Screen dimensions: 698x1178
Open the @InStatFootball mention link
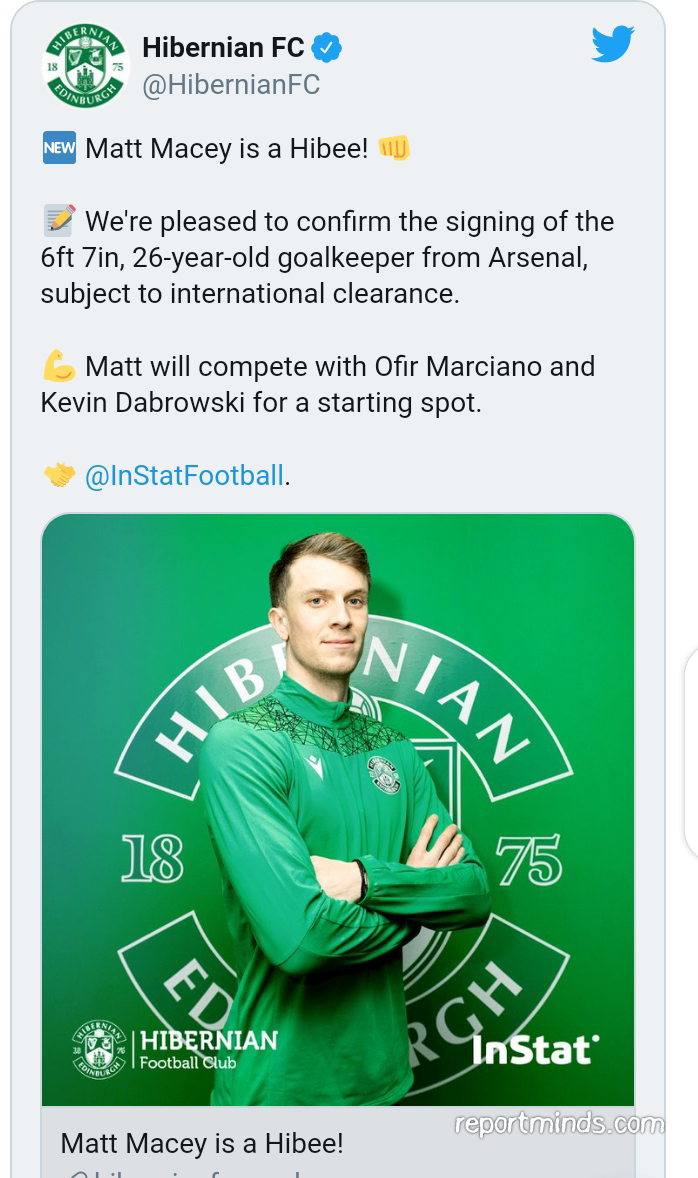185,476
